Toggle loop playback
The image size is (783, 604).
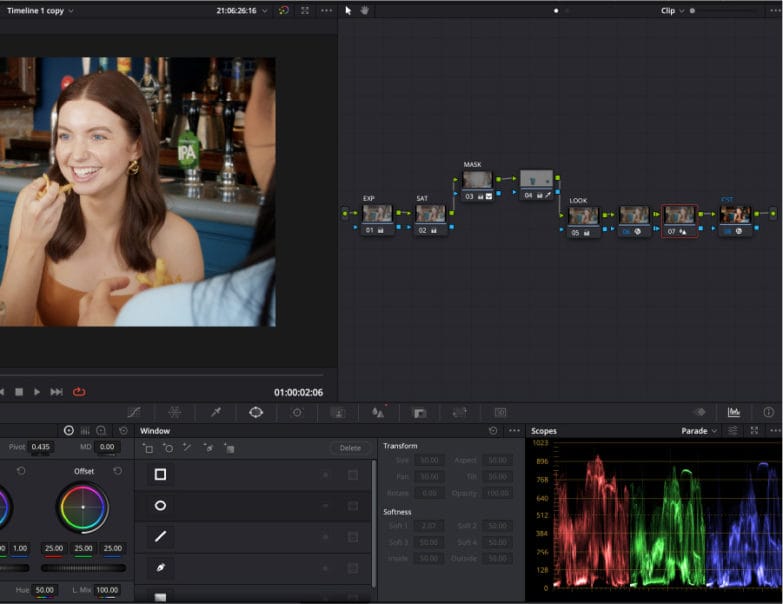[79, 392]
